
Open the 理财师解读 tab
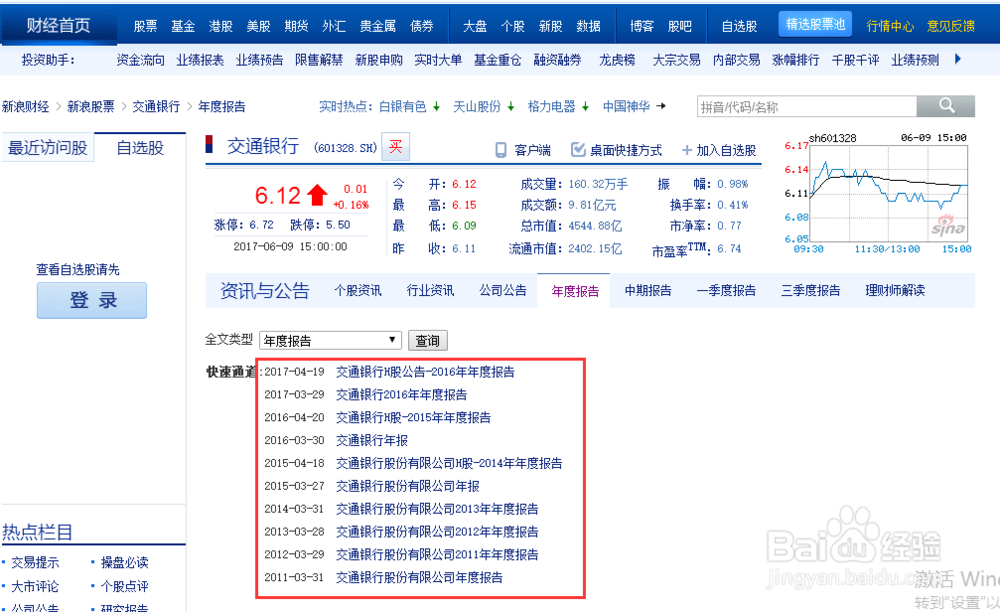click(x=895, y=291)
